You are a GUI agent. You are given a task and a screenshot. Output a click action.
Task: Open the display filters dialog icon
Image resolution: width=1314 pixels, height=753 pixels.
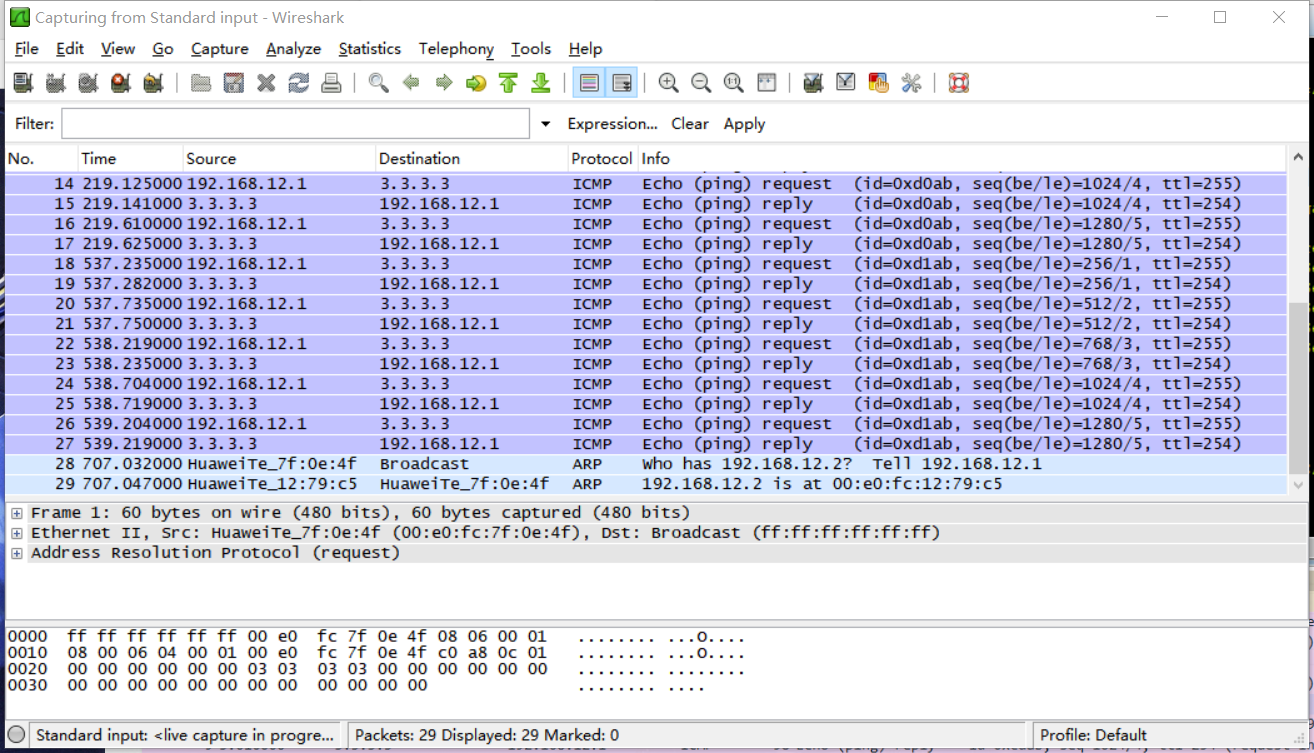pyautogui.click(x=846, y=83)
